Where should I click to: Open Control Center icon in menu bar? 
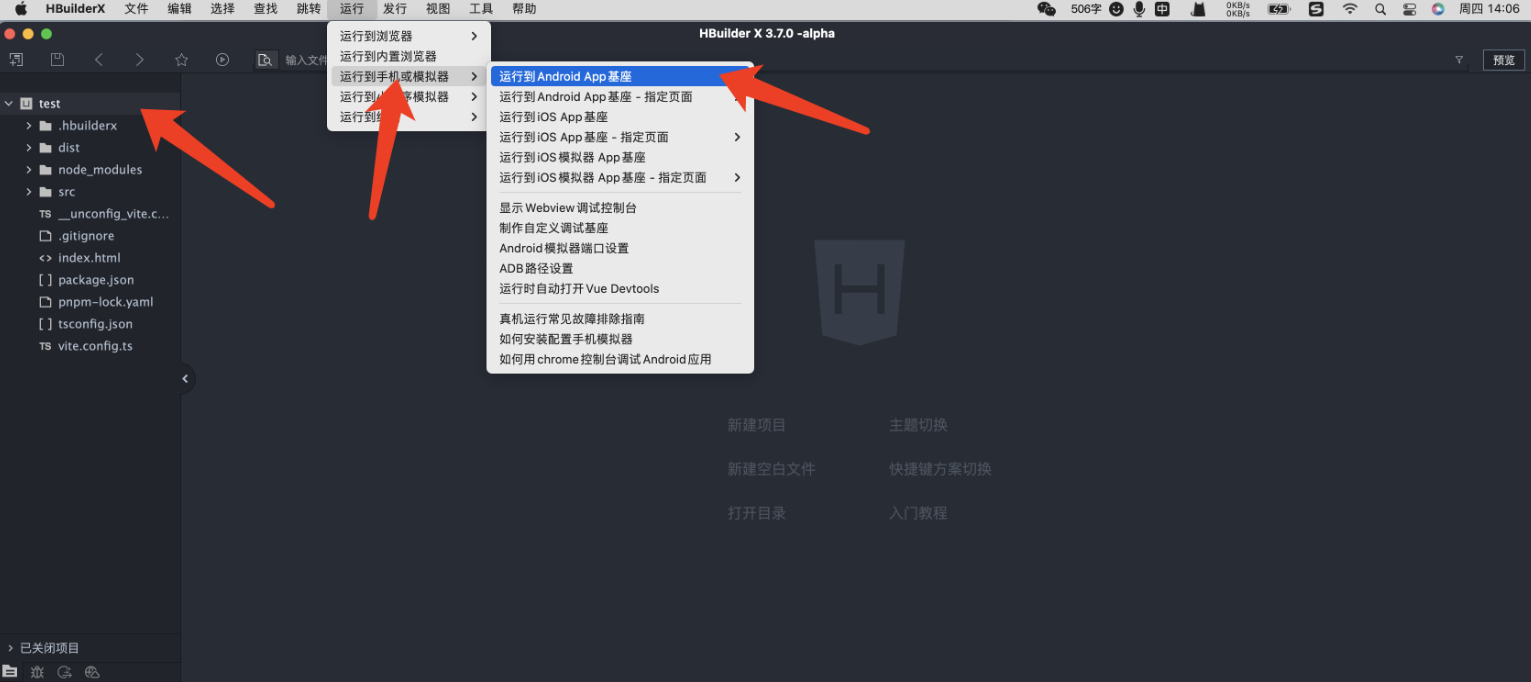click(1410, 9)
